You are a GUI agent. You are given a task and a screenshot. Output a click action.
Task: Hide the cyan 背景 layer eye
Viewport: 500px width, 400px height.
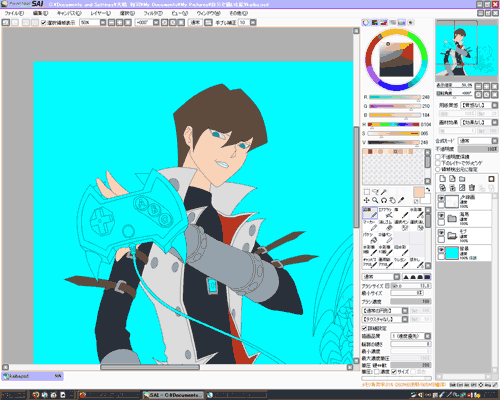point(441,249)
